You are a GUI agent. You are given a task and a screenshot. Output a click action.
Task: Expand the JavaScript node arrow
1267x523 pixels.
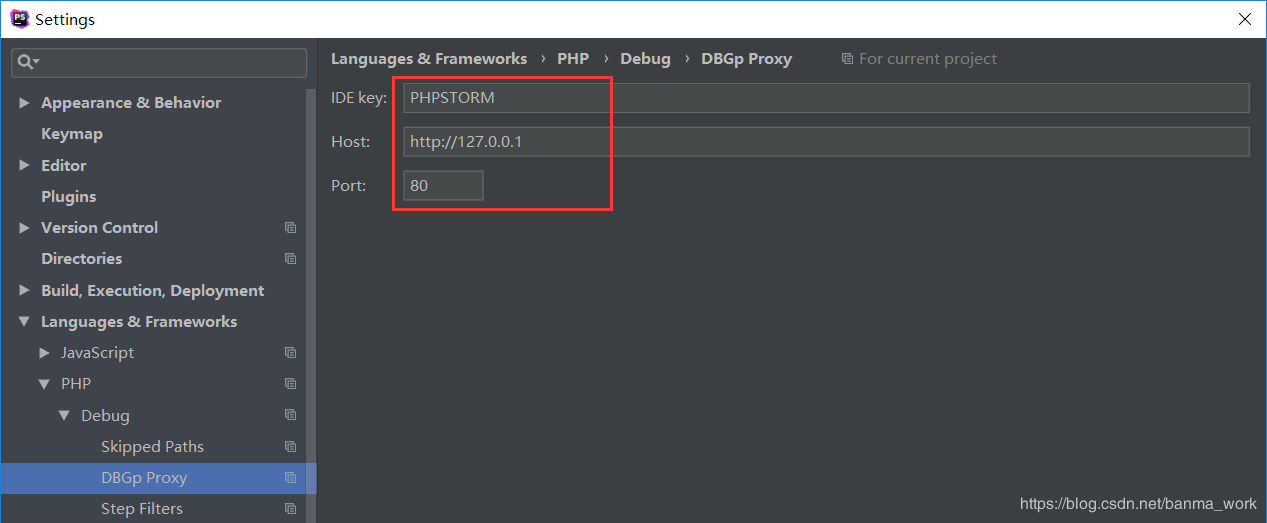click(x=44, y=353)
